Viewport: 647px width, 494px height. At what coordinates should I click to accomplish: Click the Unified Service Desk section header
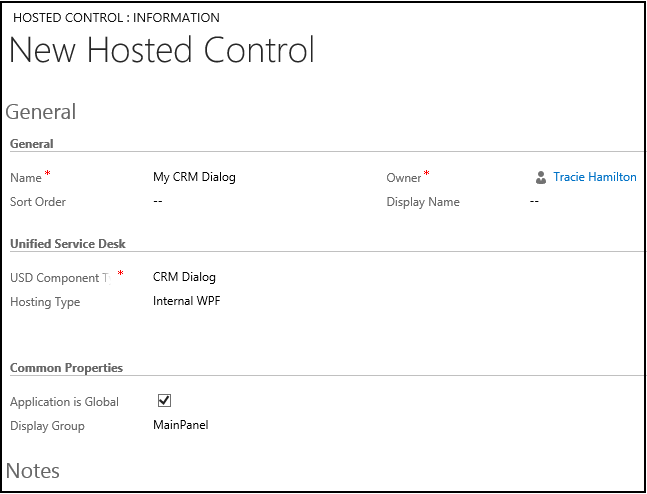click(68, 243)
